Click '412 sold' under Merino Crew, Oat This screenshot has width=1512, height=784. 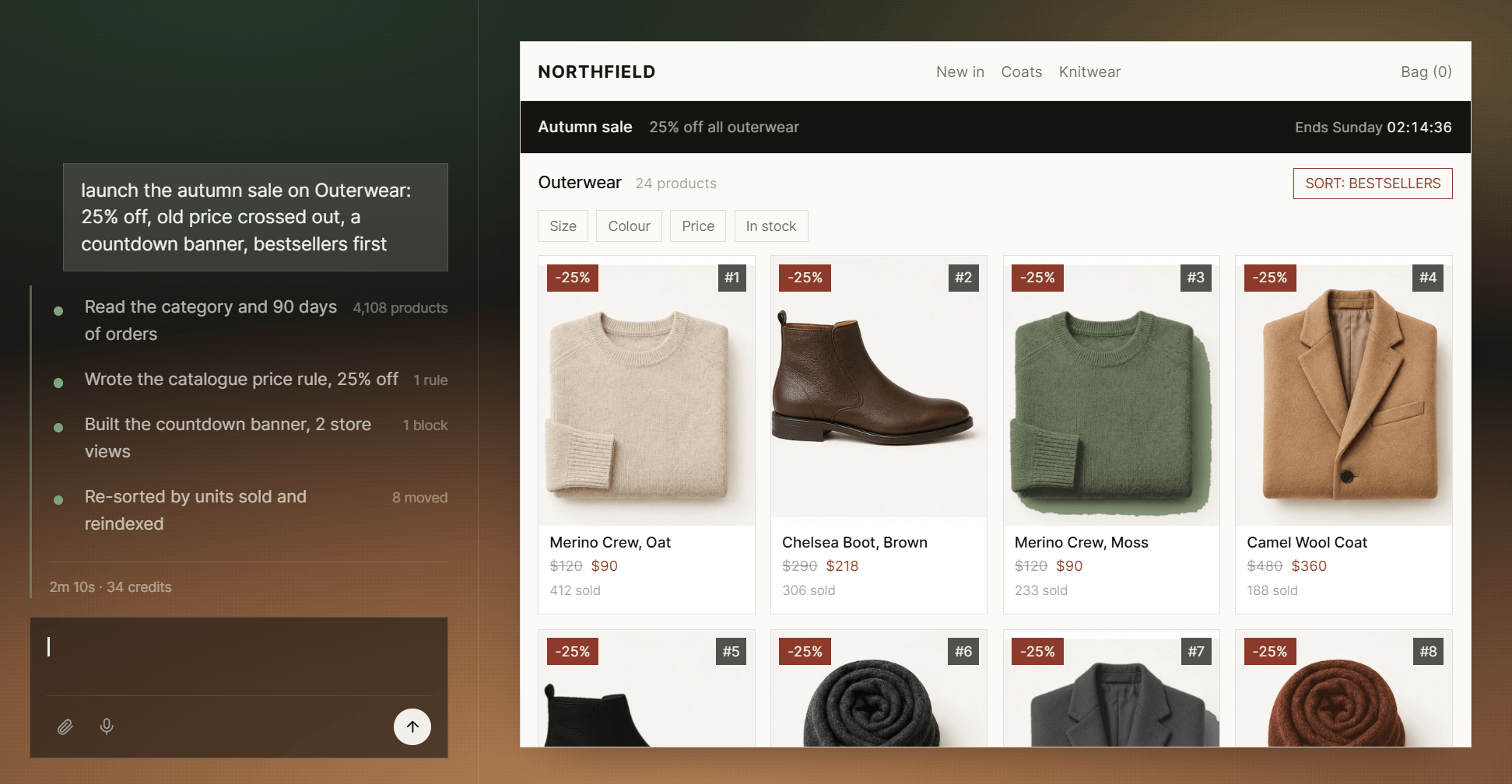(575, 590)
